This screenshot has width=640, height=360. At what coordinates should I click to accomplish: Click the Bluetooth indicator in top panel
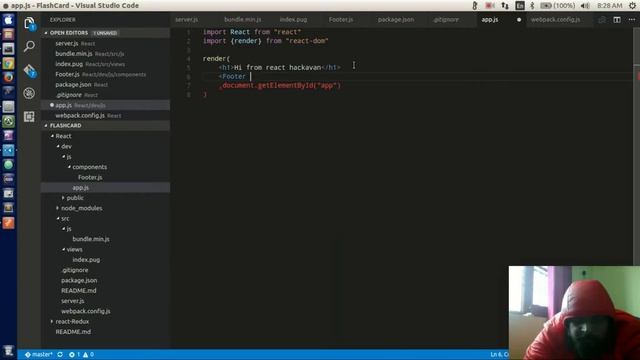pyautogui.click(x=532, y=6)
